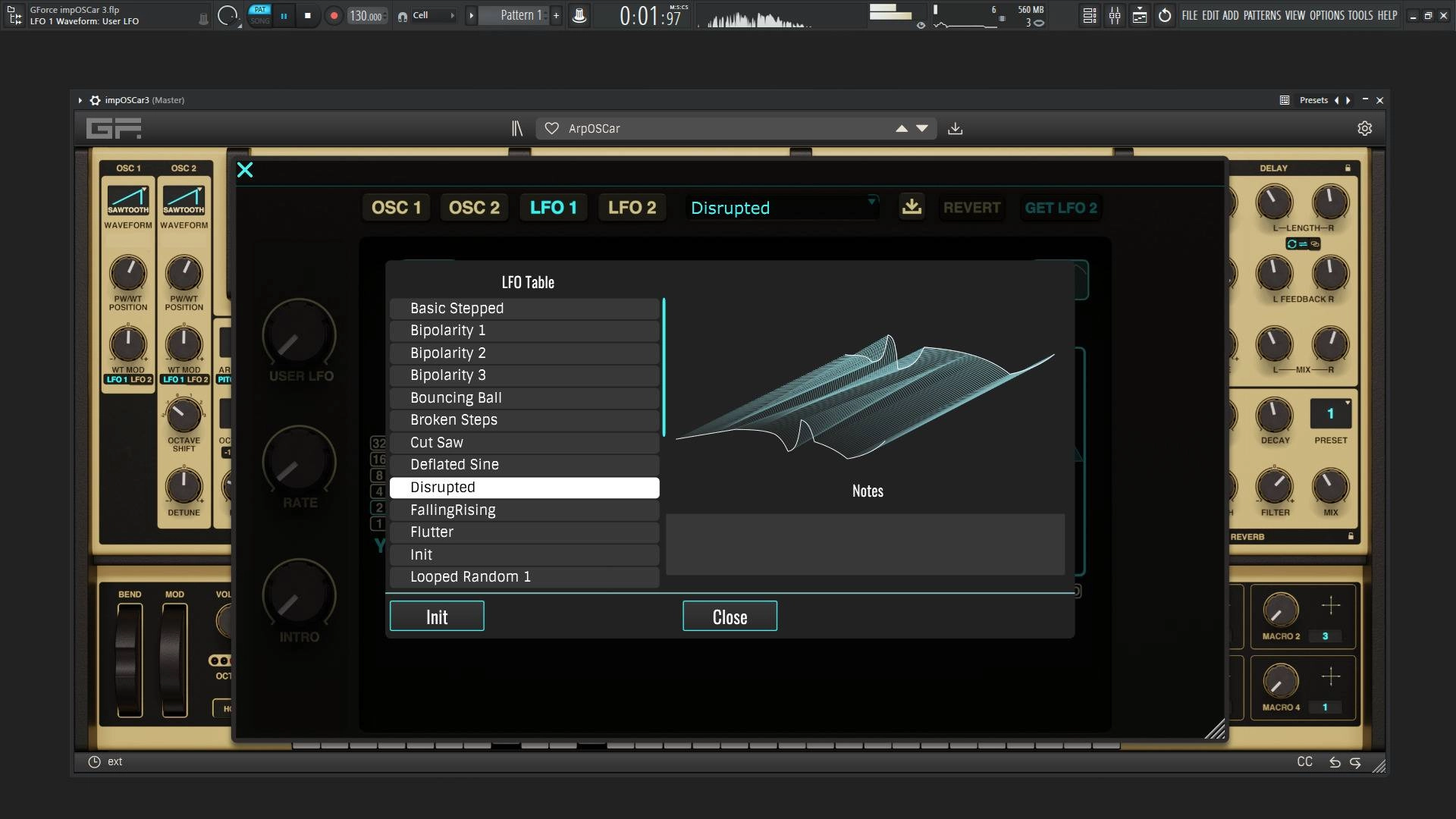Click the GForce GF logo
Image resolution: width=1456 pixels, height=819 pixels.
(x=114, y=129)
